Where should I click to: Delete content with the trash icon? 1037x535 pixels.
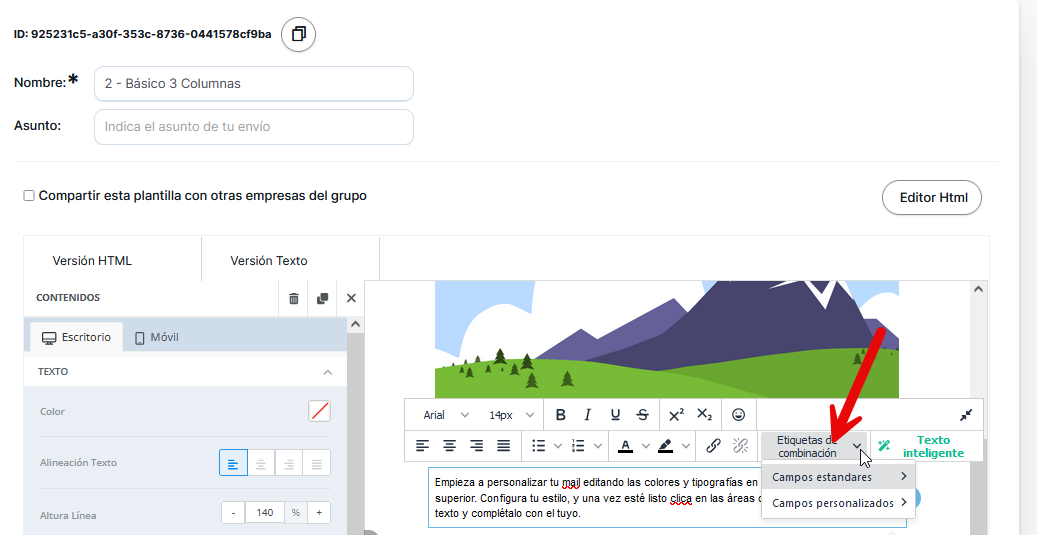pos(294,298)
